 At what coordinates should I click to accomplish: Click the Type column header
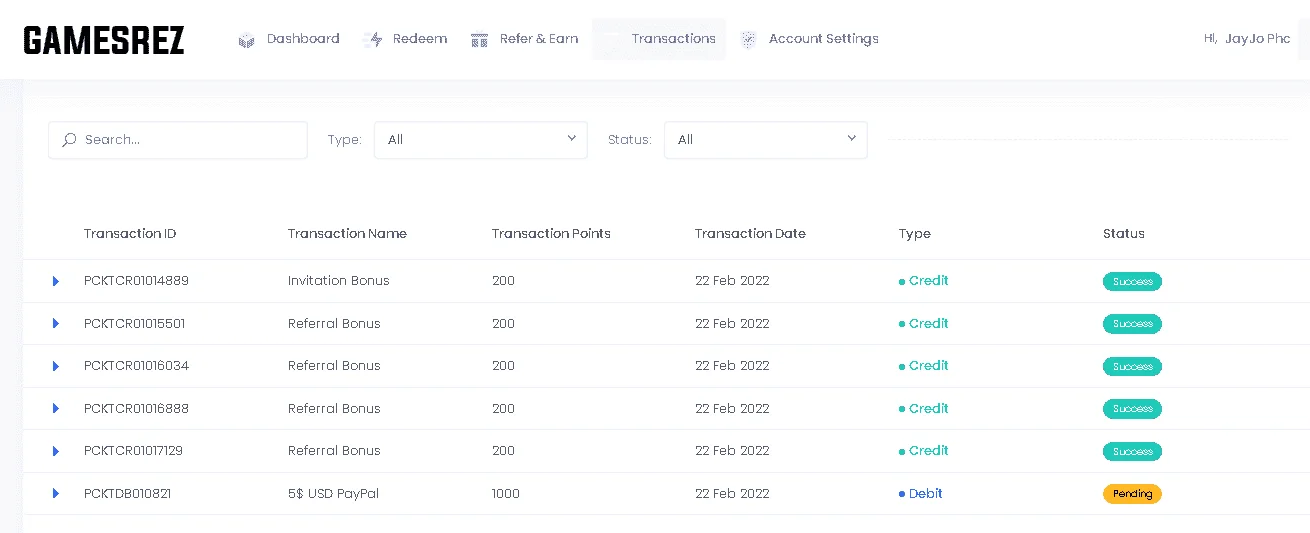915,234
